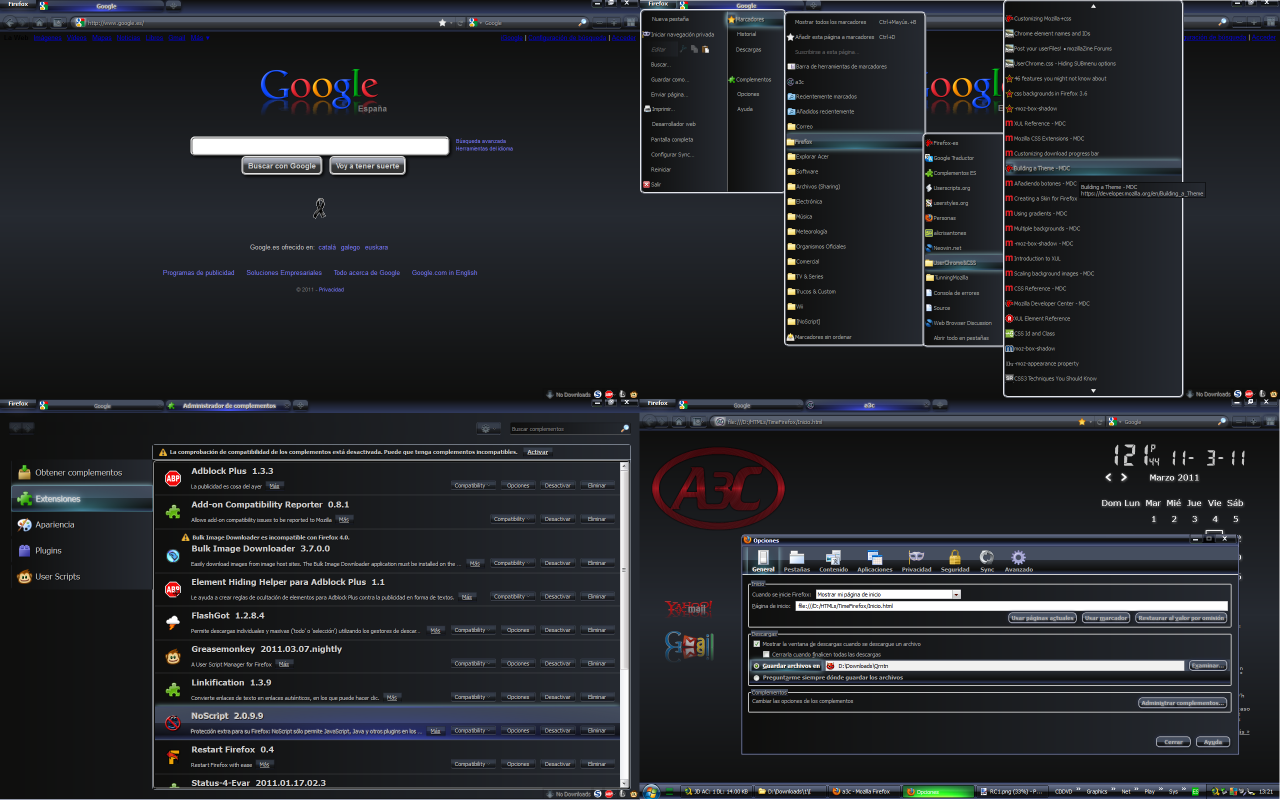1280x800 pixels.
Task: Click Gmail logo on a3c page
Action: pyautogui.click(x=689, y=647)
